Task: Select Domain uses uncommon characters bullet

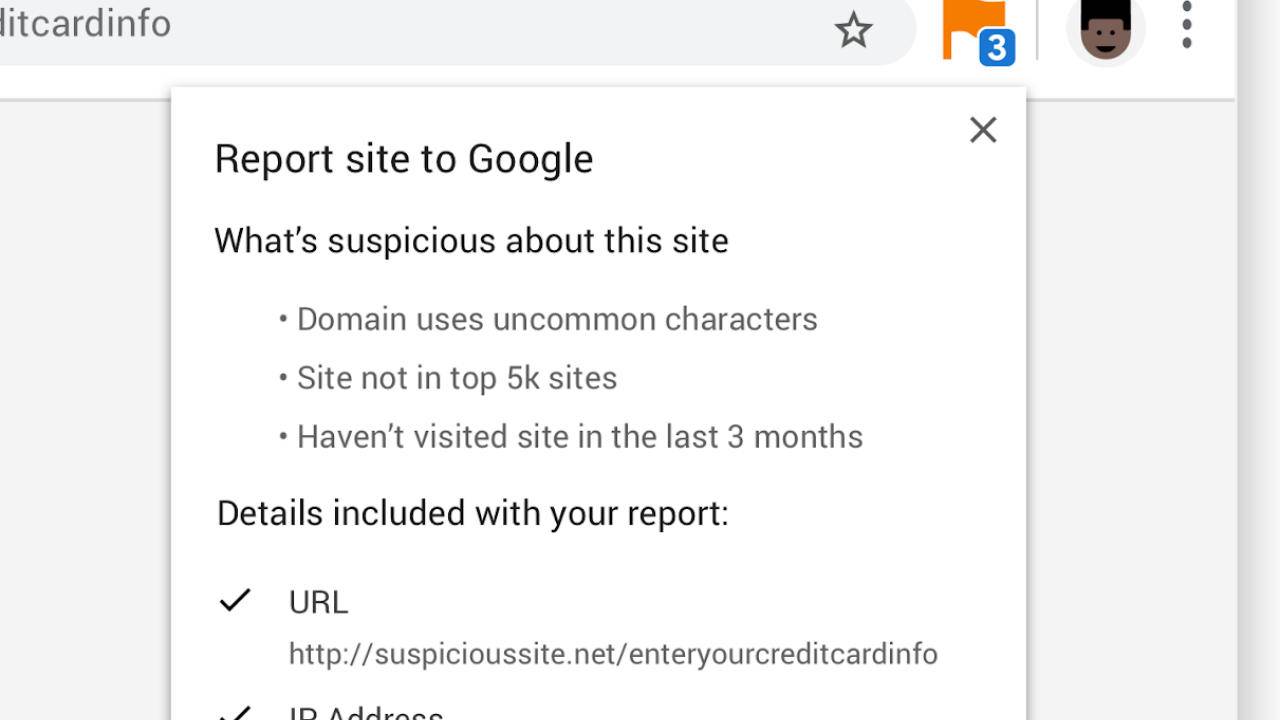Action: click(548, 319)
